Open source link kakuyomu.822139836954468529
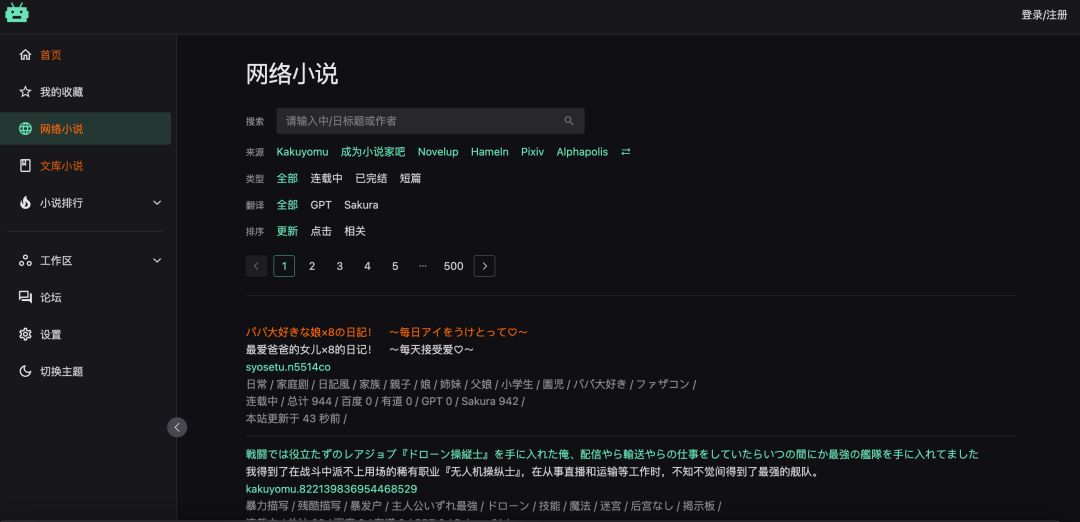Screen dimensions: 1080x522 coord(331,489)
